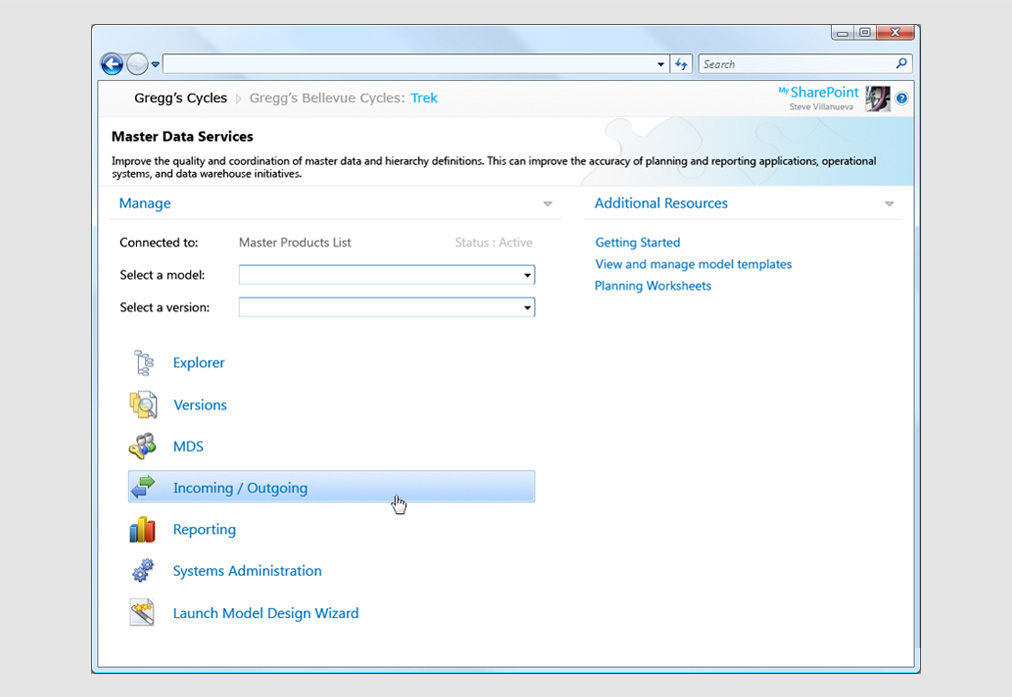Click the browser back arrow button
Viewport: 1012px width, 697px height.
pos(112,64)
